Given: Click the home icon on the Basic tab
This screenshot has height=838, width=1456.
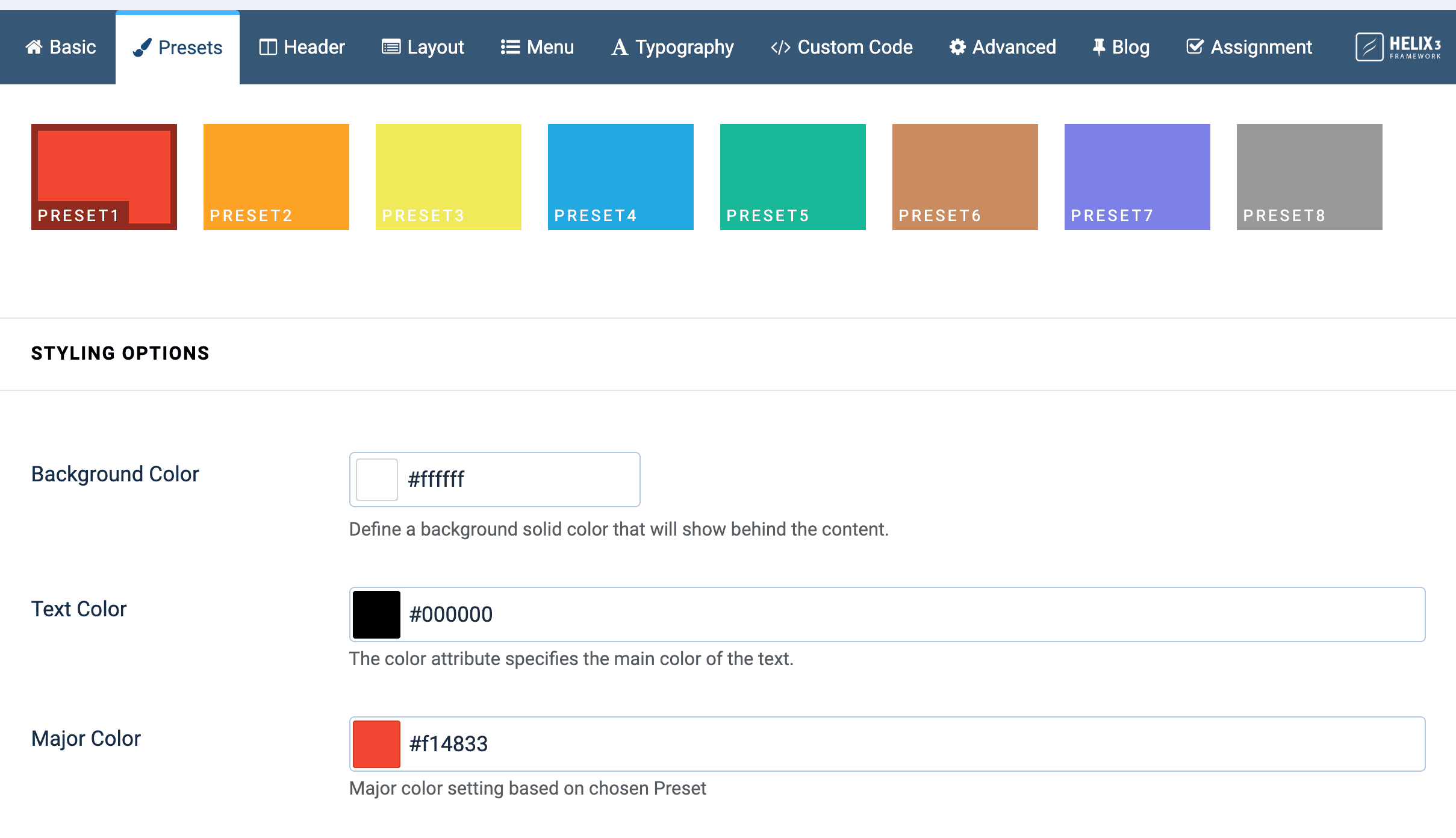Looking at the screenshot, I should tap(34, 47).
